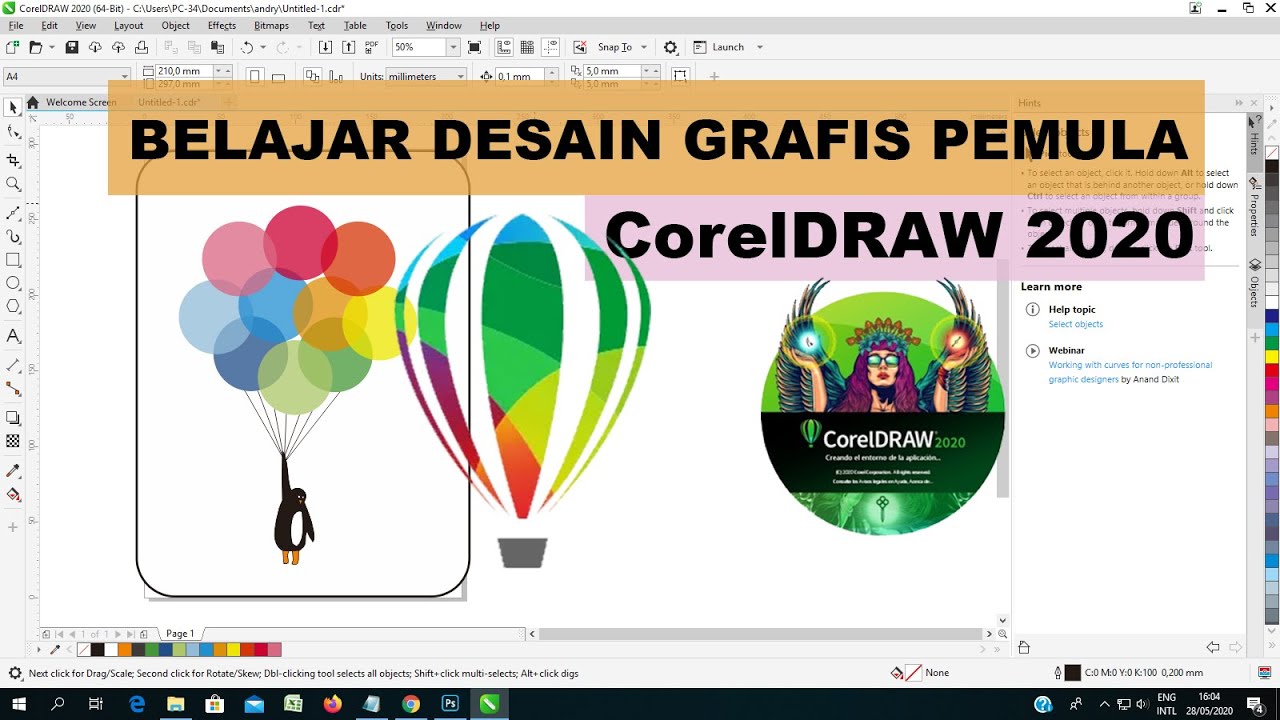Expand the Hints docker double-arrow
The image size is (1280, 720).
pyautogui.click(x=1239, y=103)
